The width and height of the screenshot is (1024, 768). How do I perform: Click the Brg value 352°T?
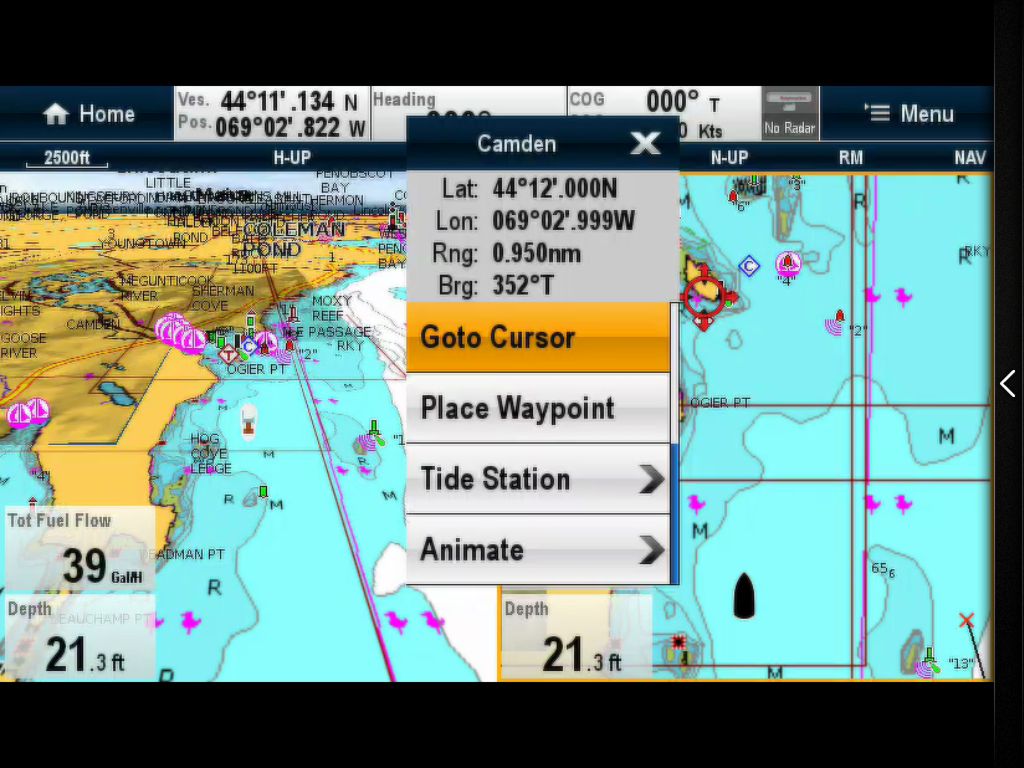(x=523, y=285)
